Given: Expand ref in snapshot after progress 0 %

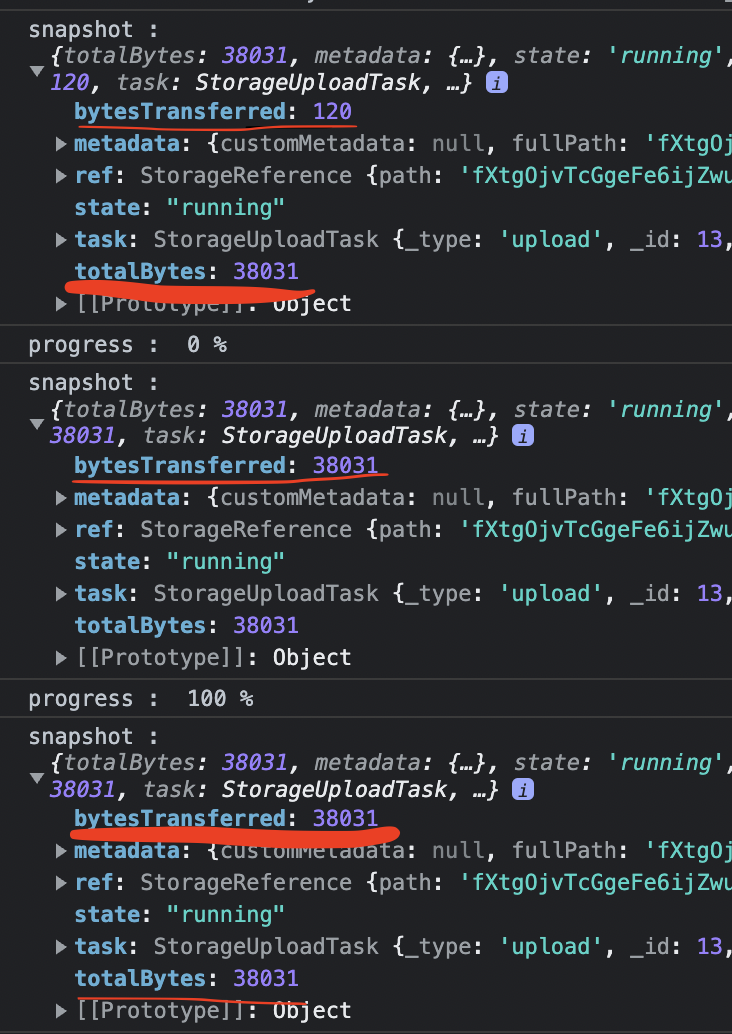Looking at the screenshot, I should (x=61, y=530).
